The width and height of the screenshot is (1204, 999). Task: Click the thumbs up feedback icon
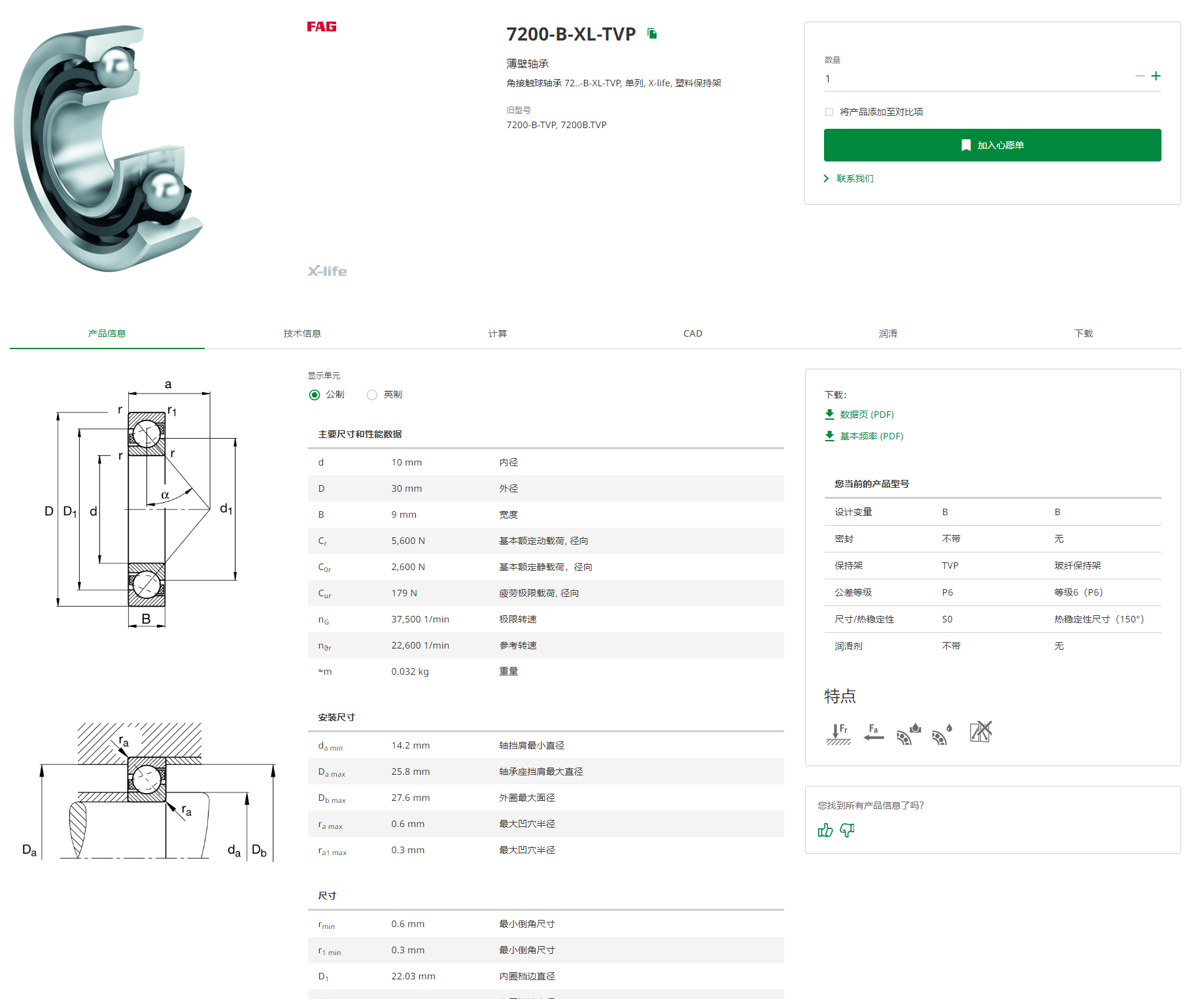pyautogui.click(x=825, y=830)
